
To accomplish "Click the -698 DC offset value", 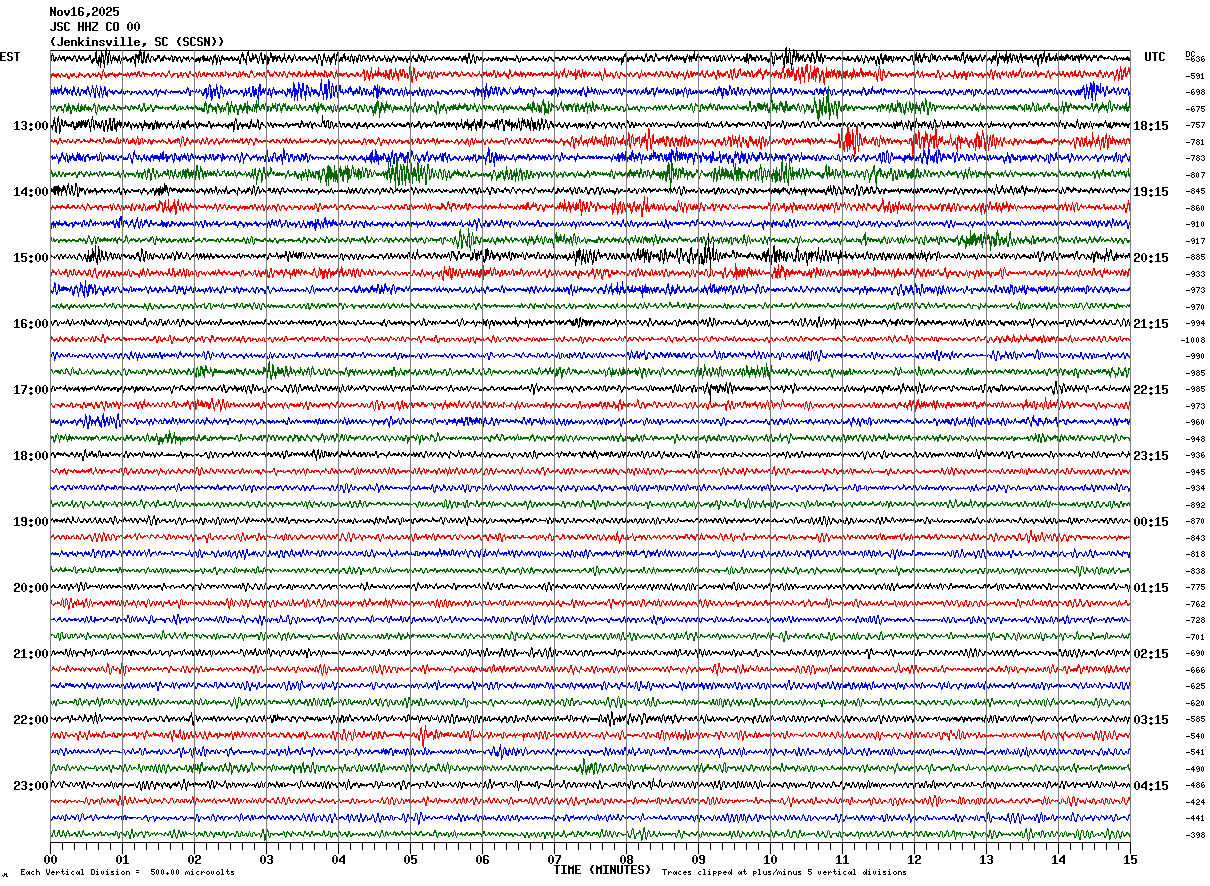I will 1195,93.
